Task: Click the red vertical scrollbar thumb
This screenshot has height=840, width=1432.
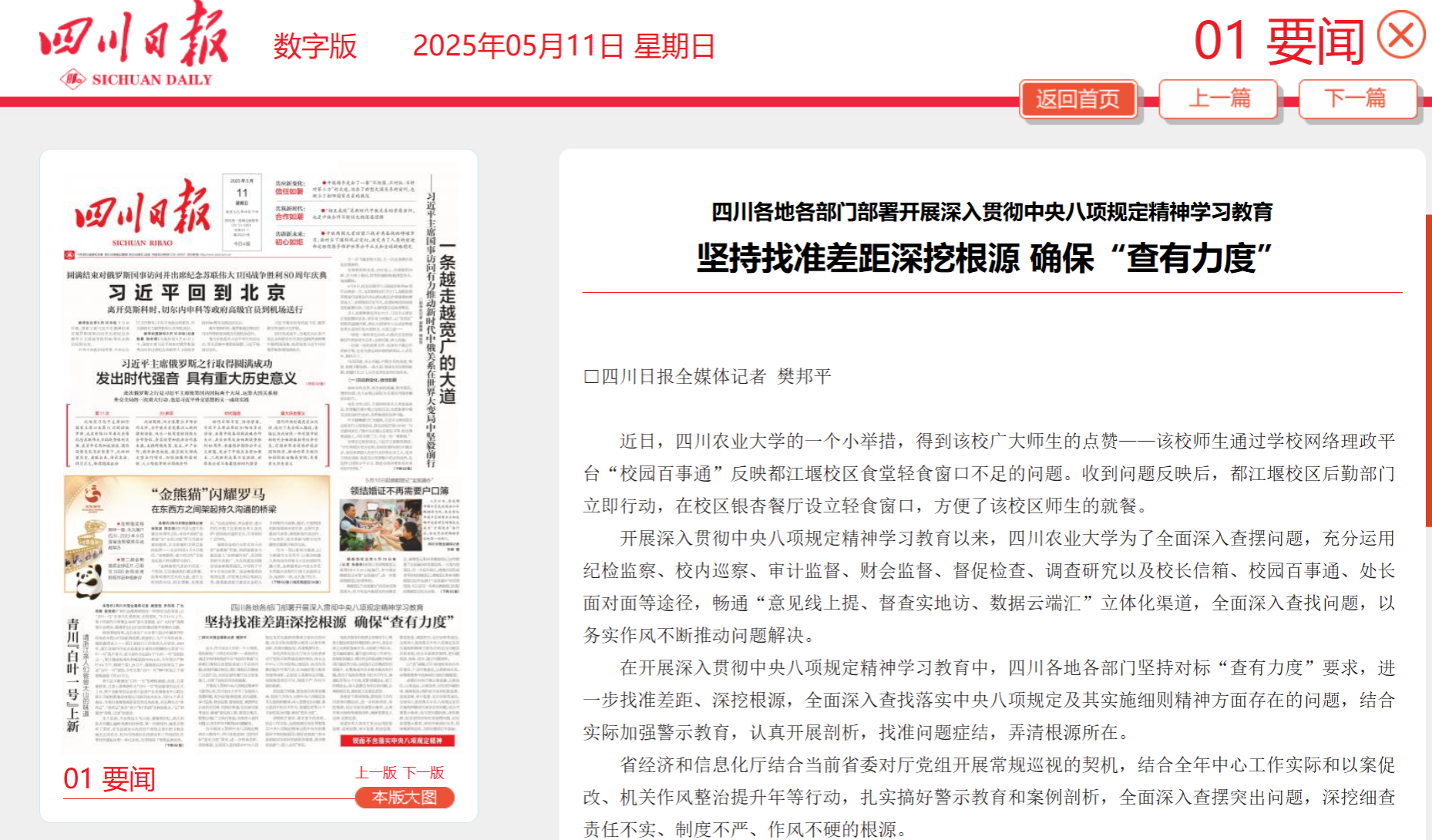Action: point(1428,370)
